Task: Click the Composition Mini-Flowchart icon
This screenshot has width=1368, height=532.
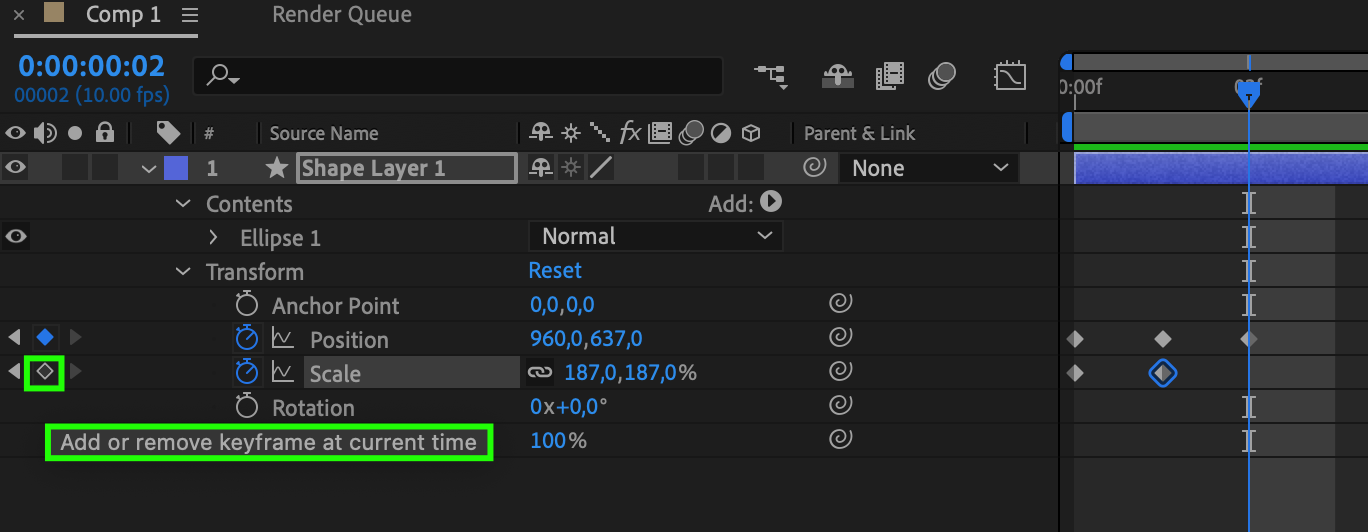Action: [770, 76]
